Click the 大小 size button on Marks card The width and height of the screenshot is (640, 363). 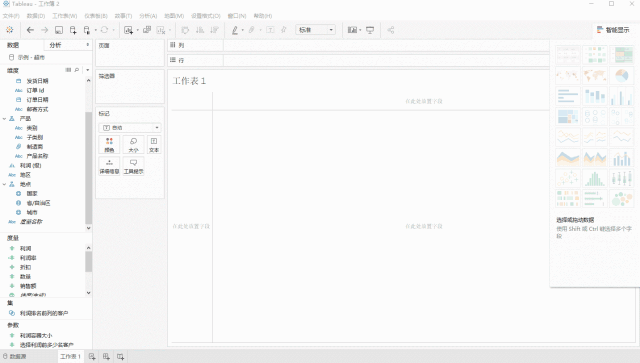pos(133,145)
